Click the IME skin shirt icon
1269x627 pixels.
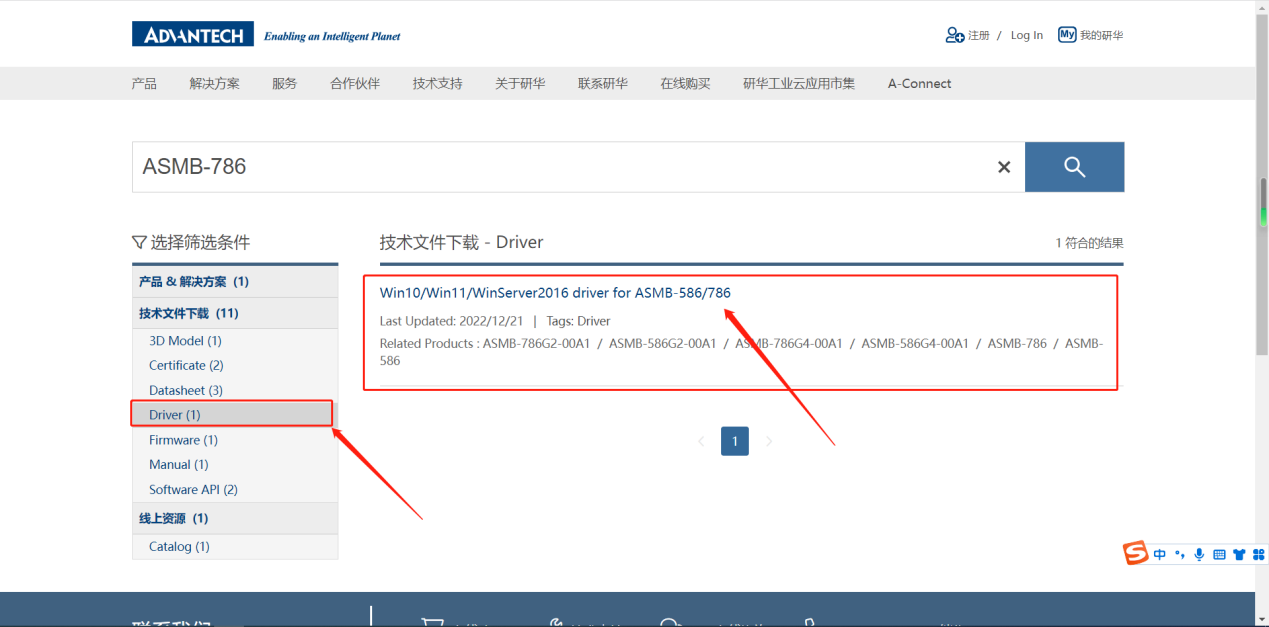click(x=1240, y=554)
